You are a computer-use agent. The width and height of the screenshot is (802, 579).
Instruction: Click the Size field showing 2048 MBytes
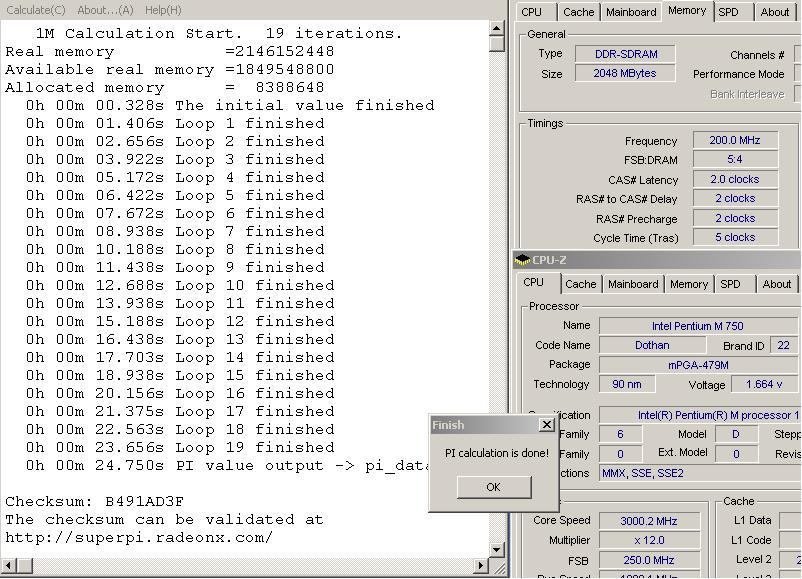pos(625,73)
